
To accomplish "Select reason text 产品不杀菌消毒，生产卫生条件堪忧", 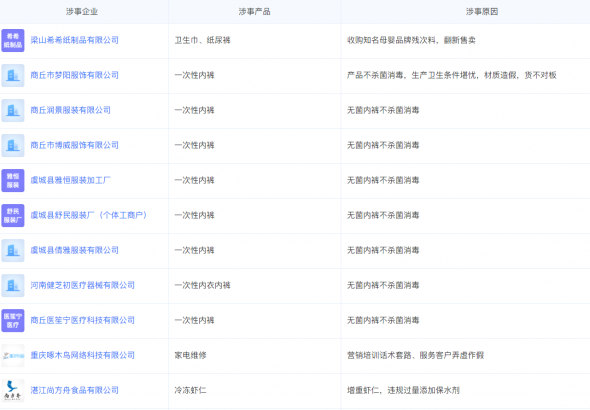I will tap(412, 75).
